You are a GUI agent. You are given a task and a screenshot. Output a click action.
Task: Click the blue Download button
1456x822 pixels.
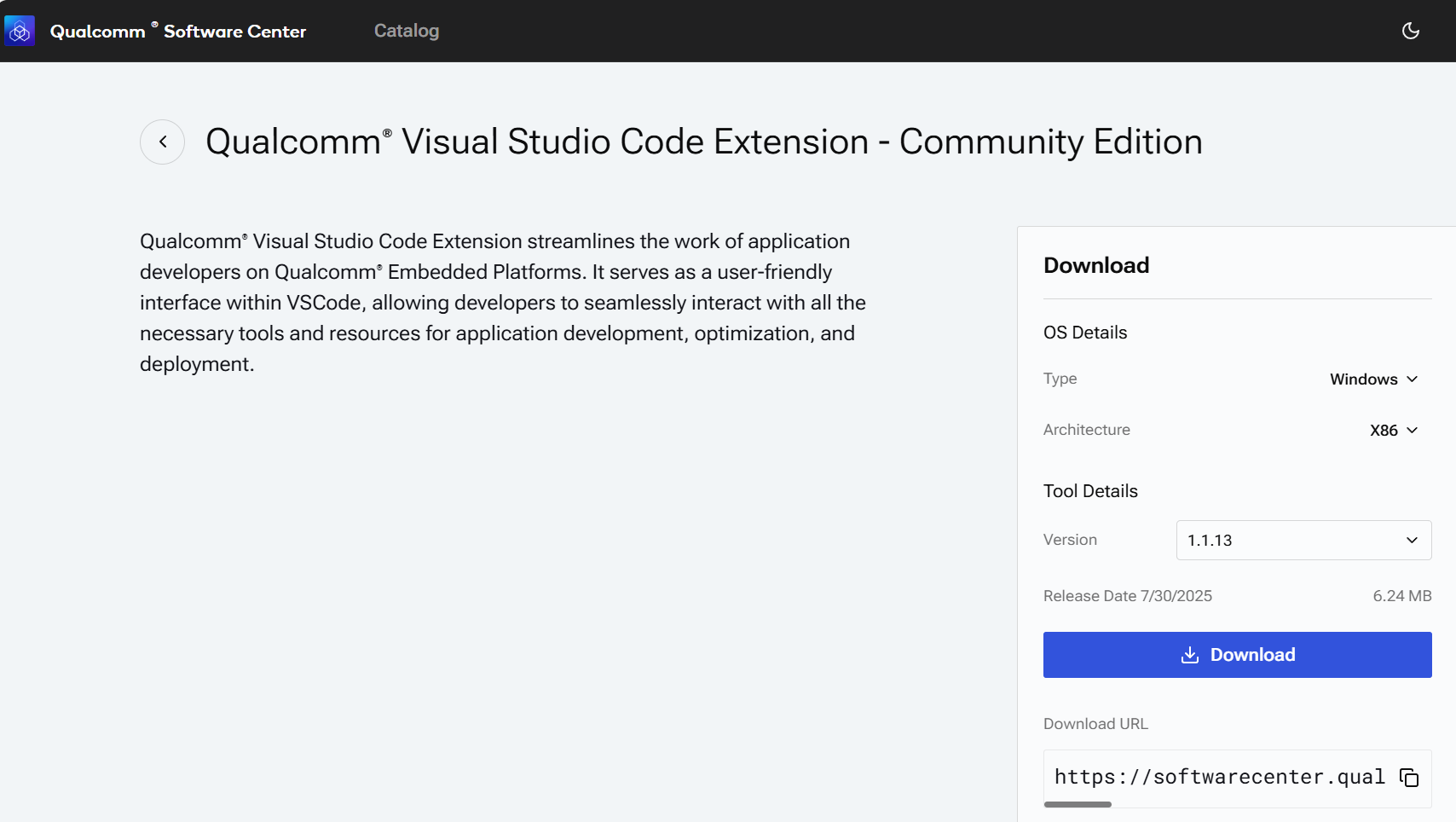1237,655
